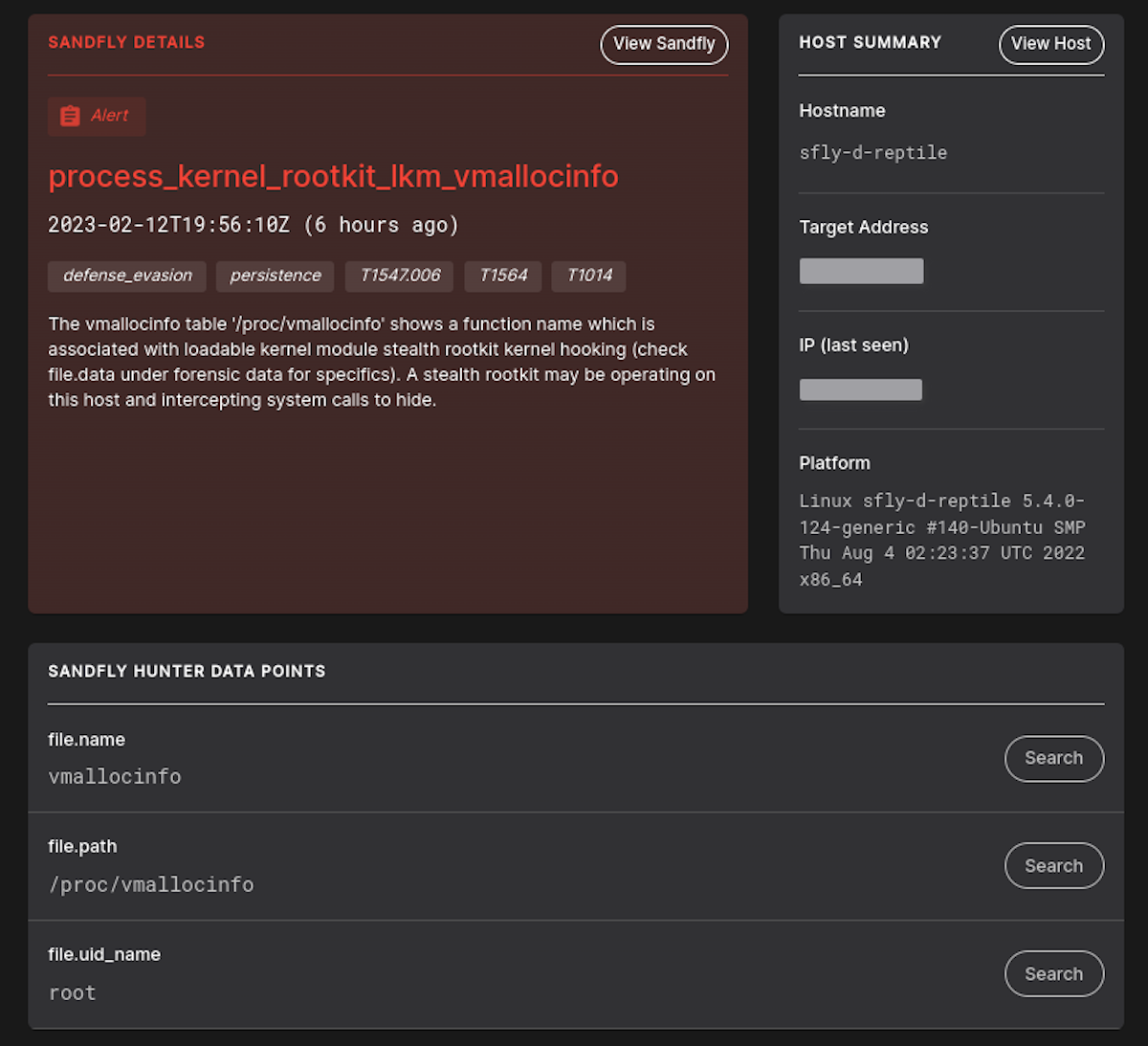
Task: Select the persistence tag
Action: coord(275,276)
